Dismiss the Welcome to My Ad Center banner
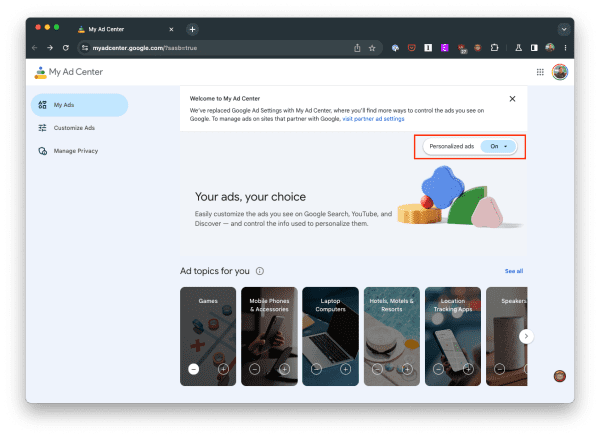The height and width of the screenshot is (437, 600). pyautogui.click(x=512, y=98)
